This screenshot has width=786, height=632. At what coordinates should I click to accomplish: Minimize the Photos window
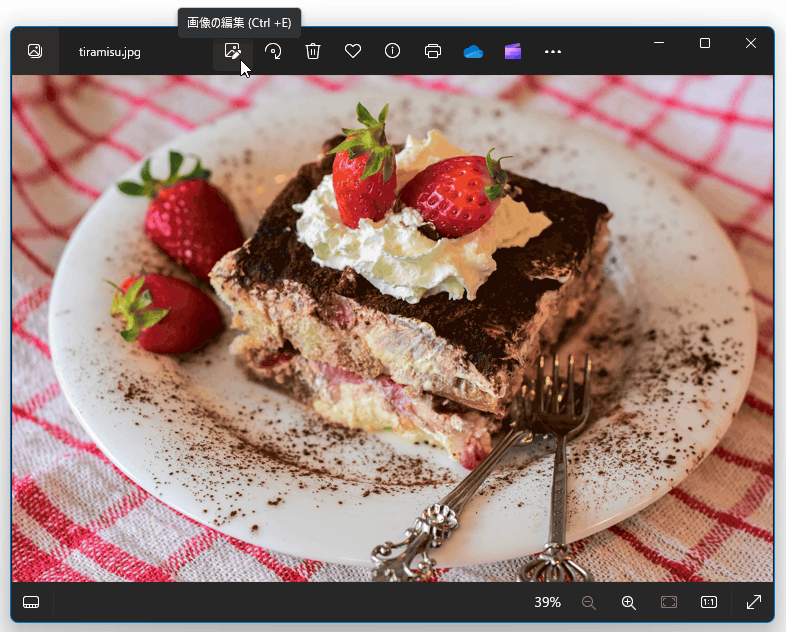pos(659,43)
